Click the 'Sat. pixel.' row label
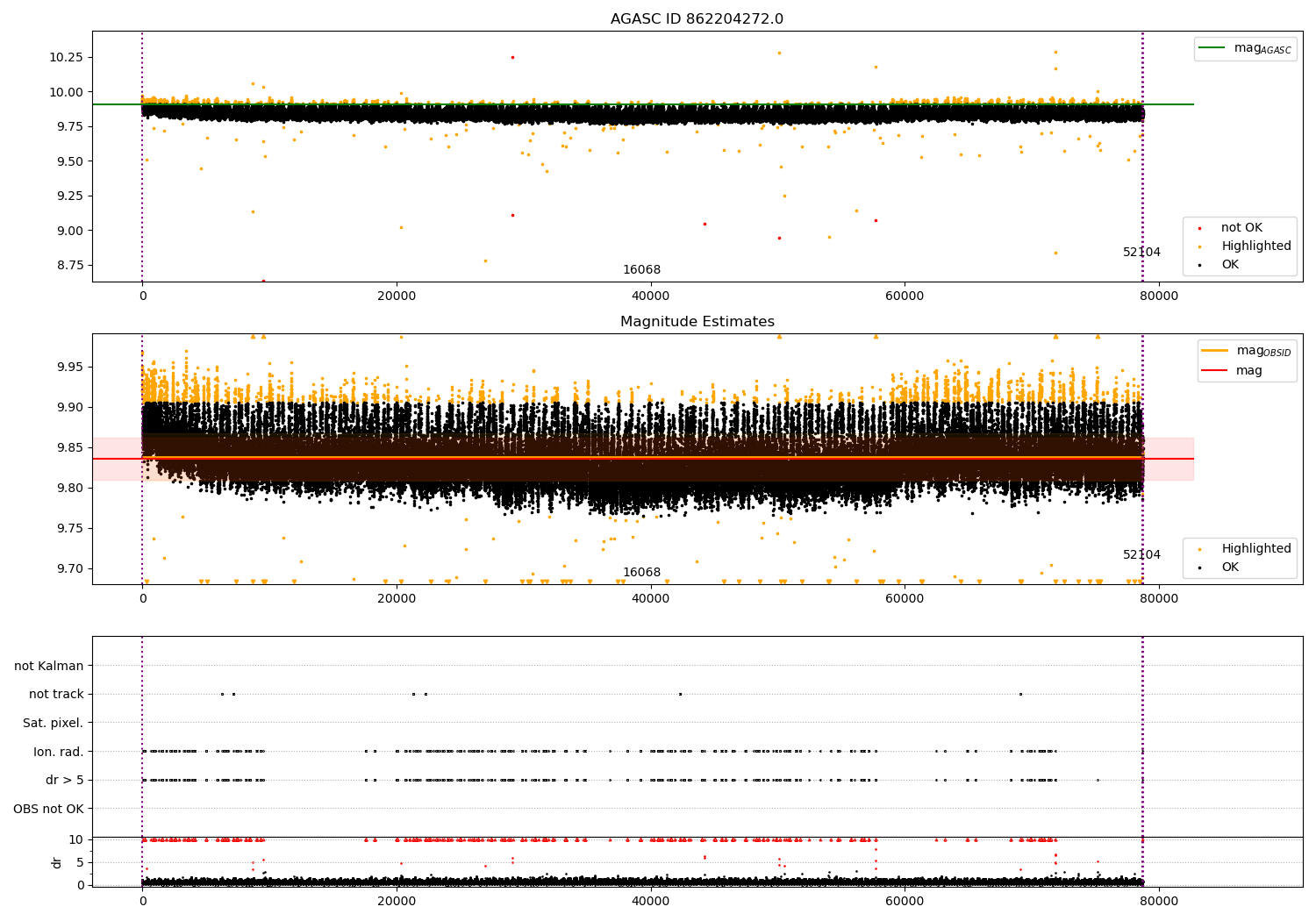Screen dimensions: 1316x921 pos(53,724)
